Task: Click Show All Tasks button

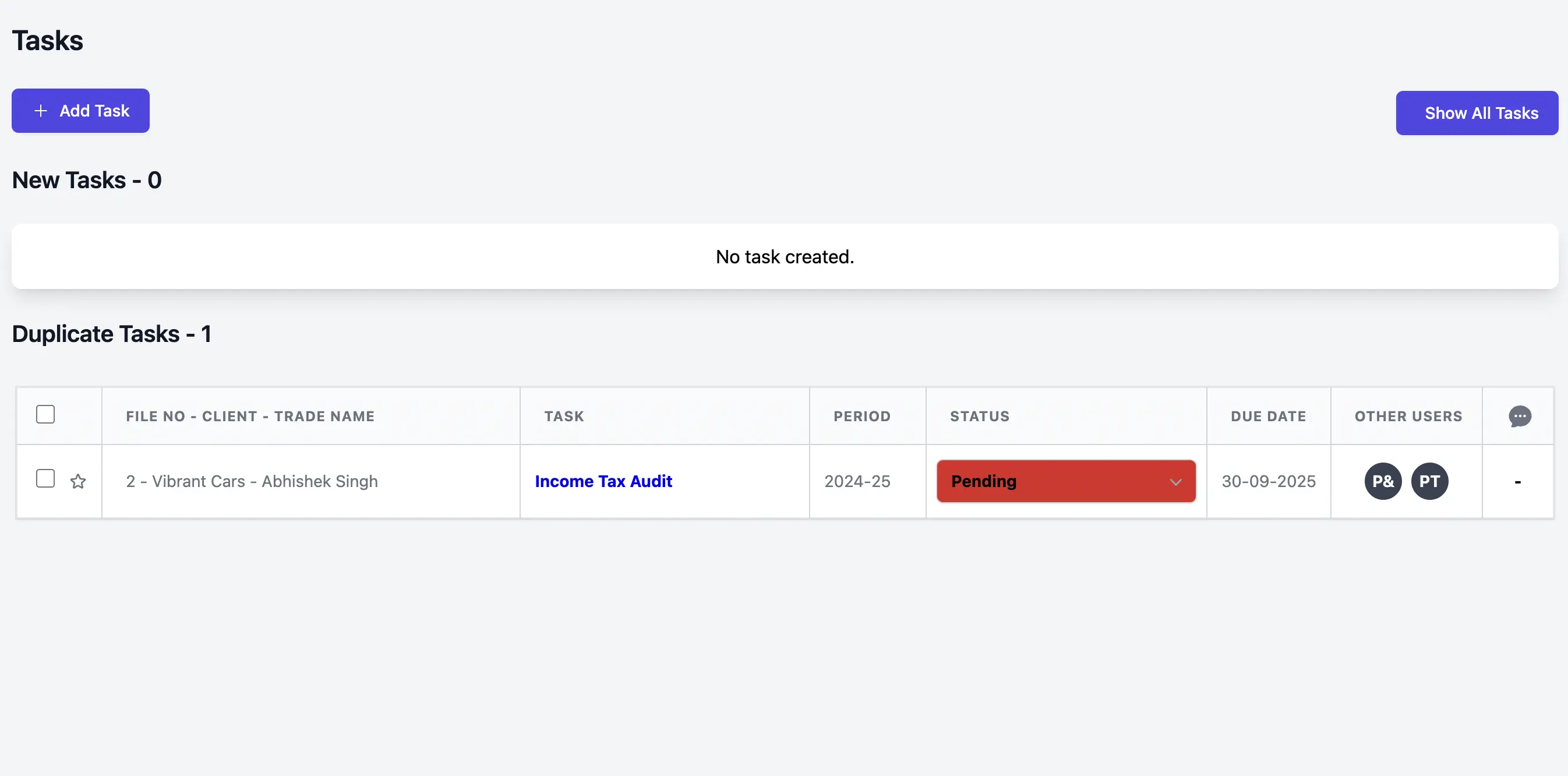Action: pos(1477,113)
